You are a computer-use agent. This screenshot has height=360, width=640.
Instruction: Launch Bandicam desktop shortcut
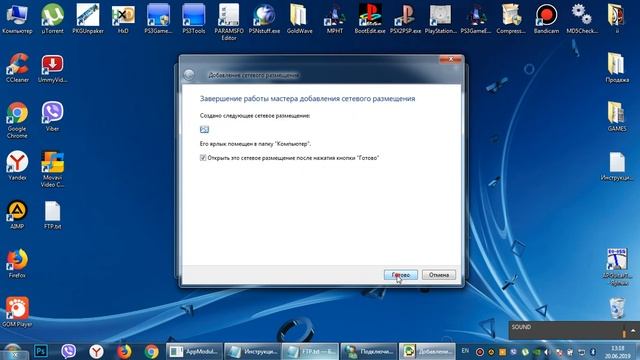coord(546,18)
